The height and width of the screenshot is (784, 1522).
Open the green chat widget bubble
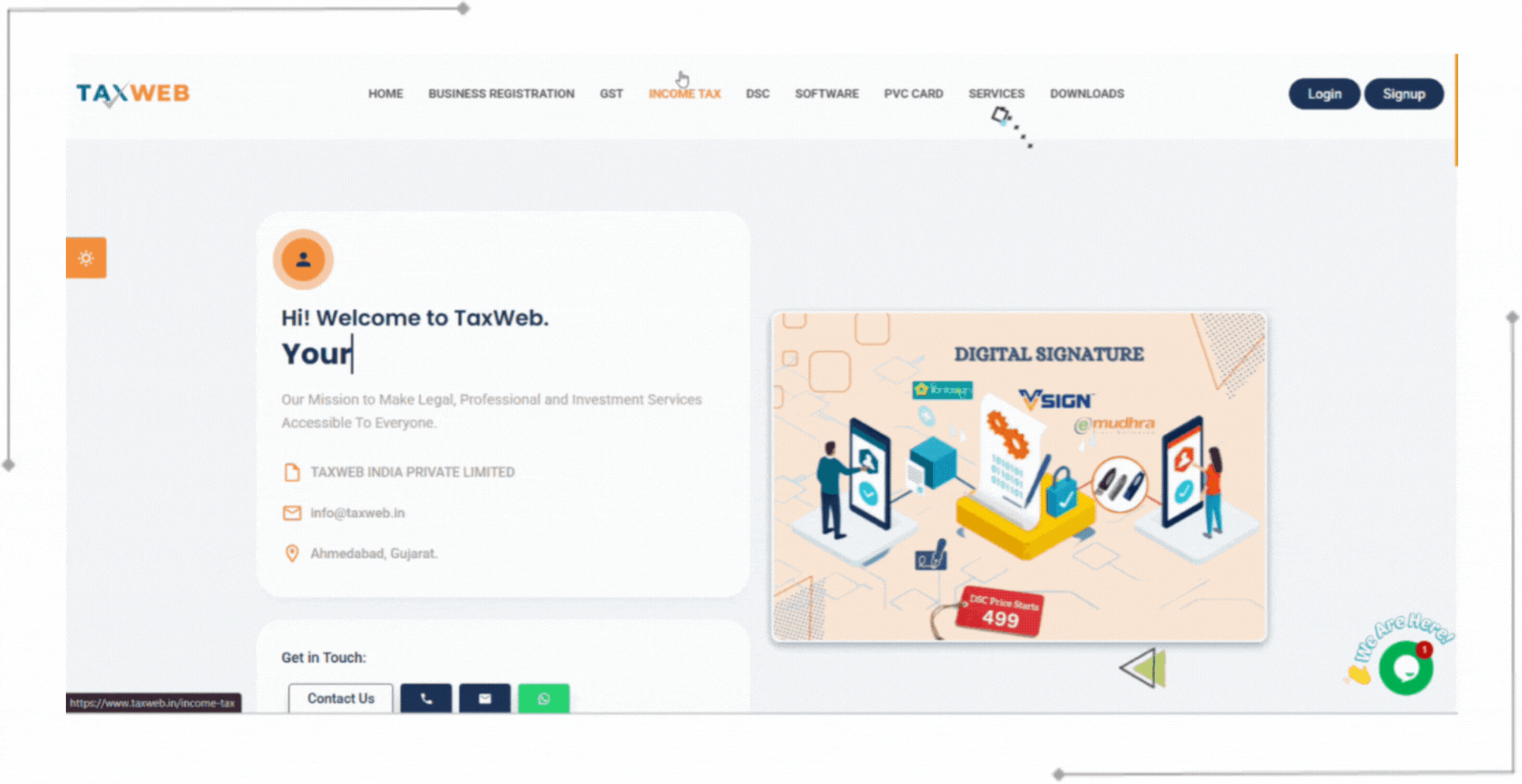click(x=1405, y=668)
